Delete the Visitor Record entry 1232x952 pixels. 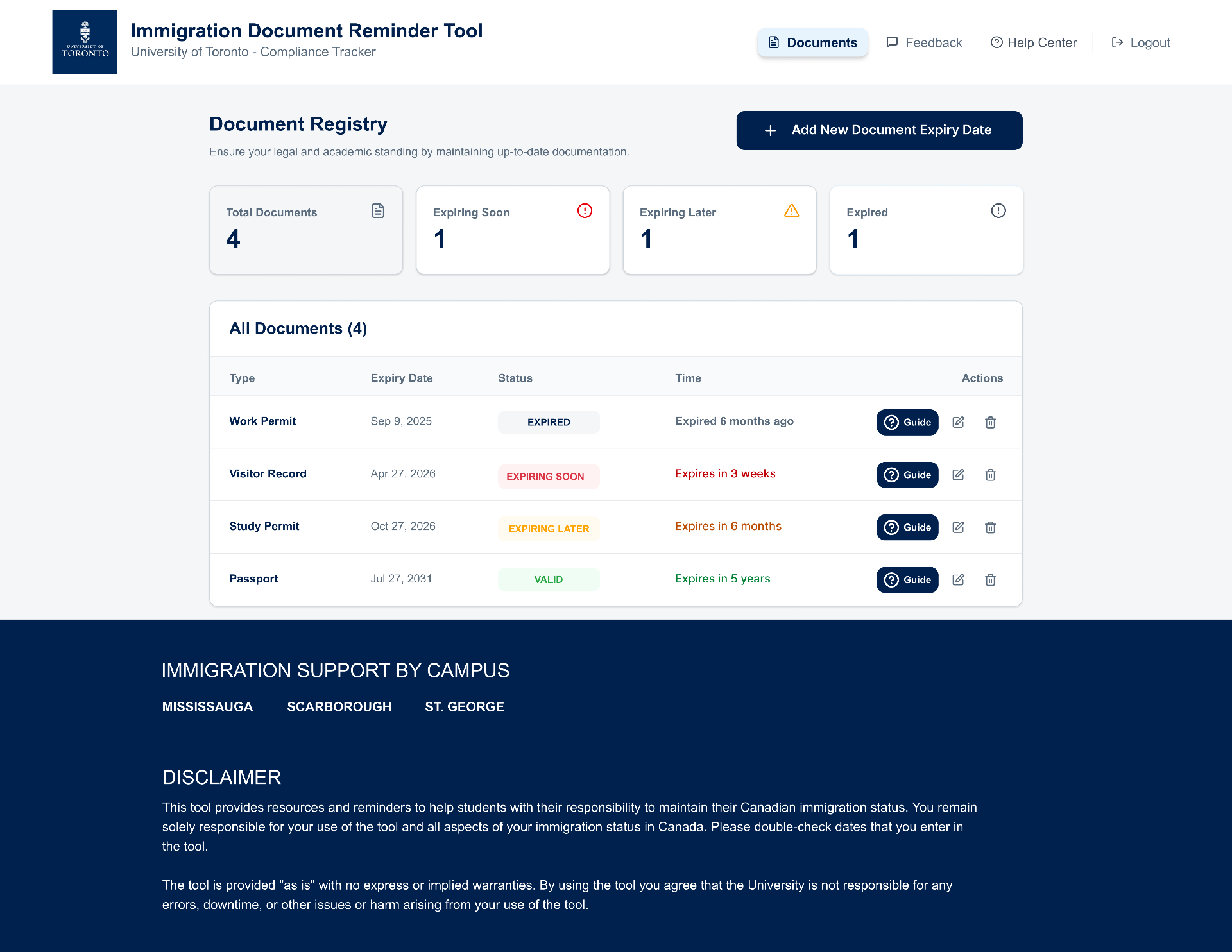(x=990, y=475)
